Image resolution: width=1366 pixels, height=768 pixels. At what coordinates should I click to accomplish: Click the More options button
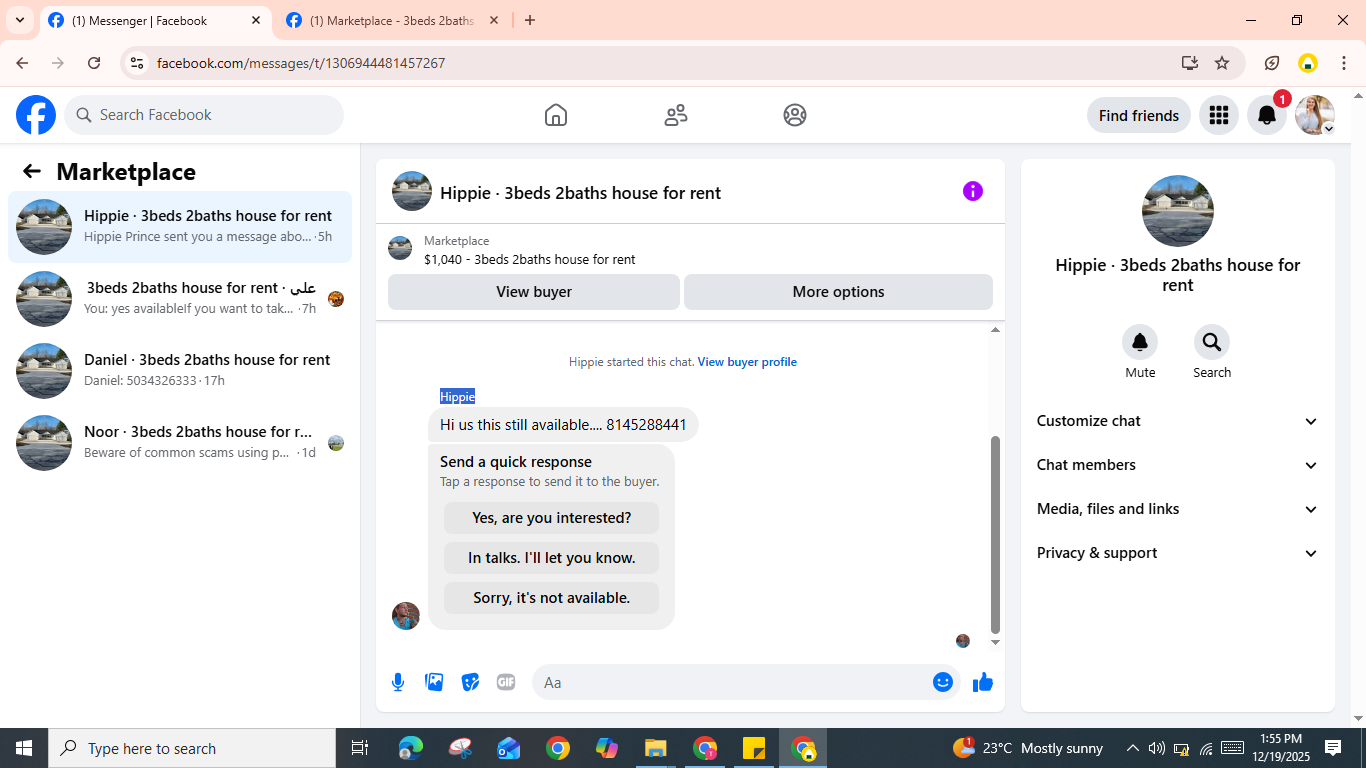tap(838, 292)
